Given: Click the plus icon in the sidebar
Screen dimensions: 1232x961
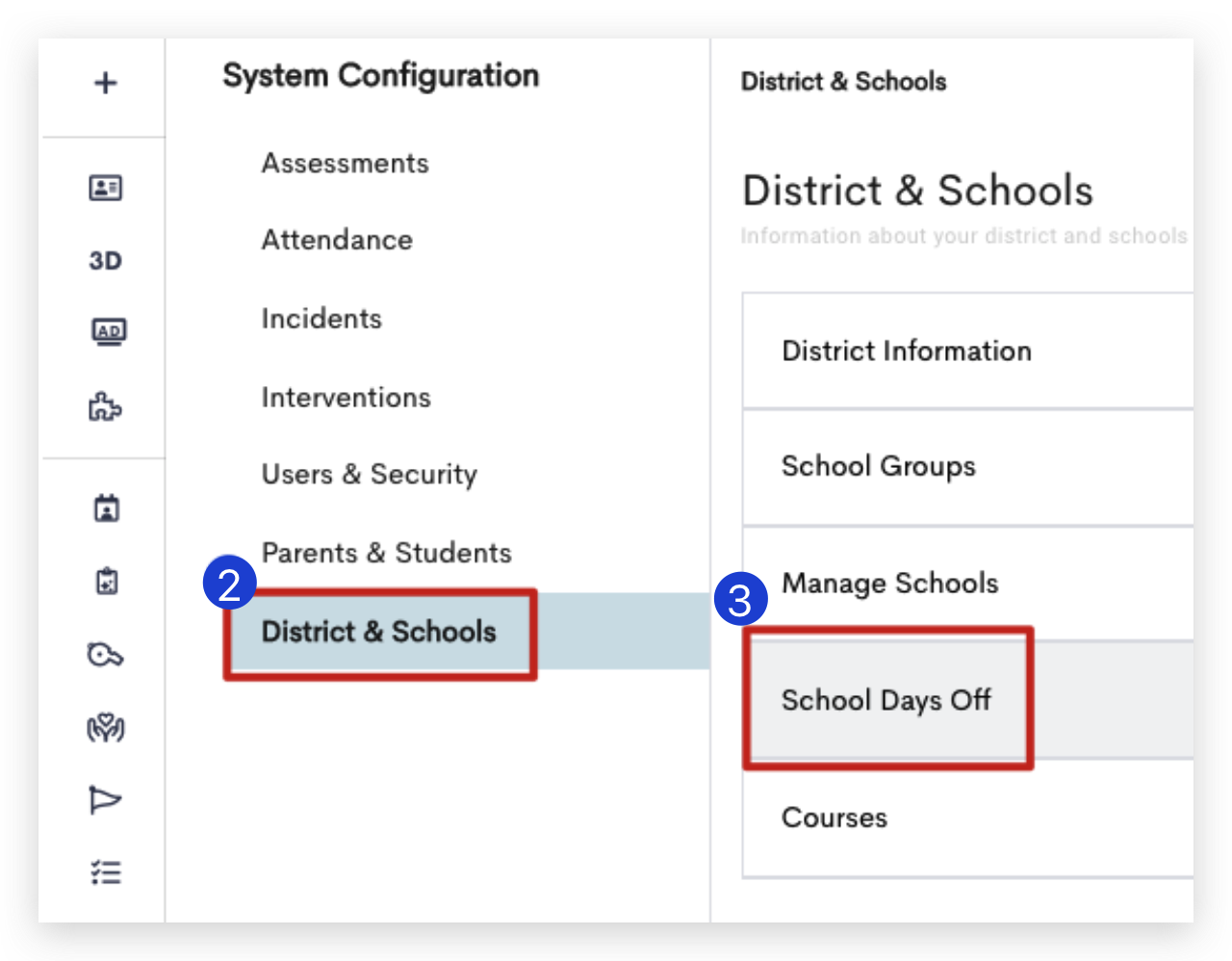Looking at the screenshot, I should coord(106,83).
